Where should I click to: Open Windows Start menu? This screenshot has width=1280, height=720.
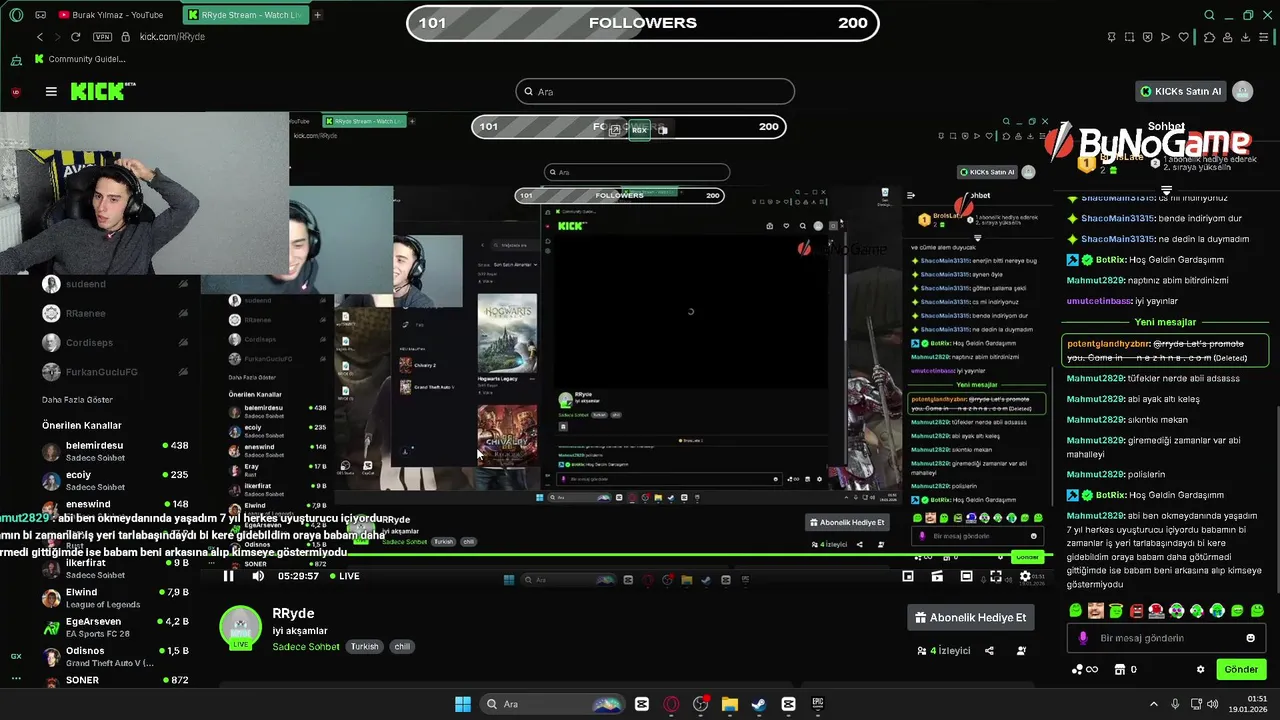pyautogui.click(x=463, y=704)
